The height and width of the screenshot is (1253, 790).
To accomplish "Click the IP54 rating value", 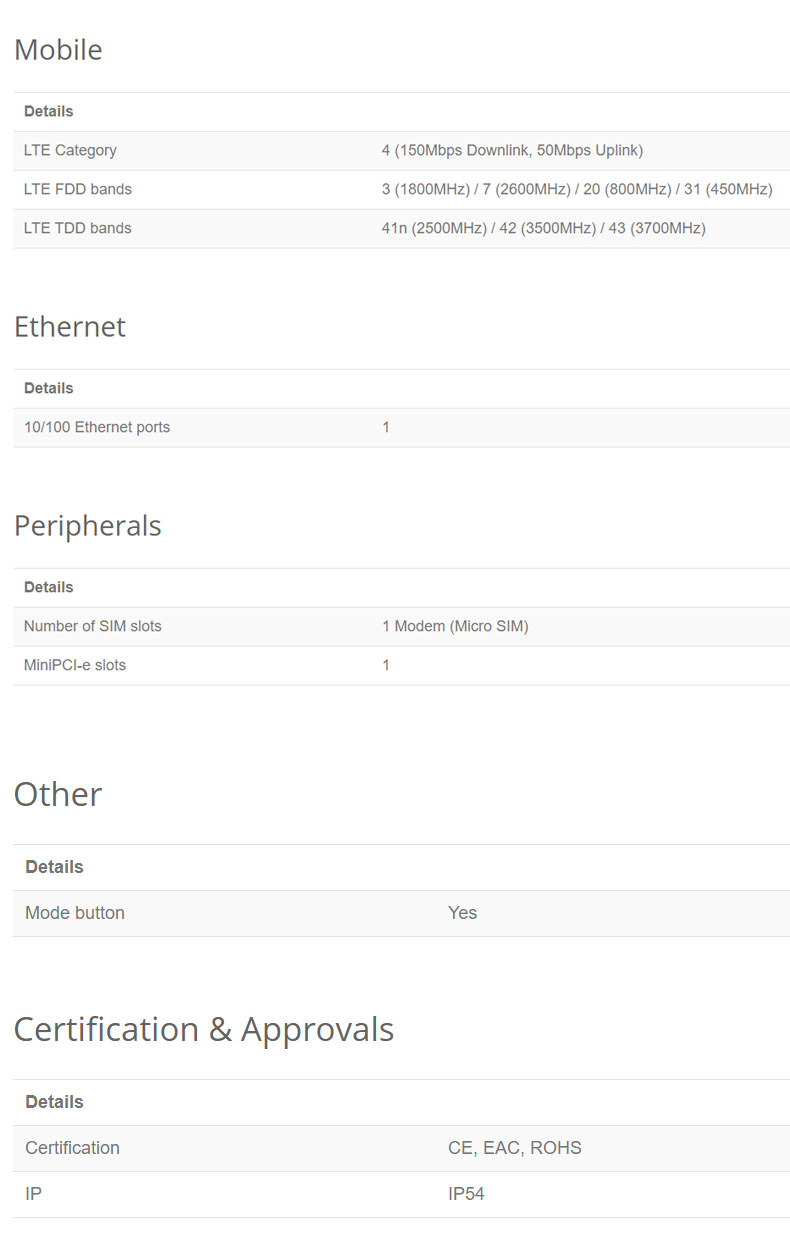I will point(466,1194).
